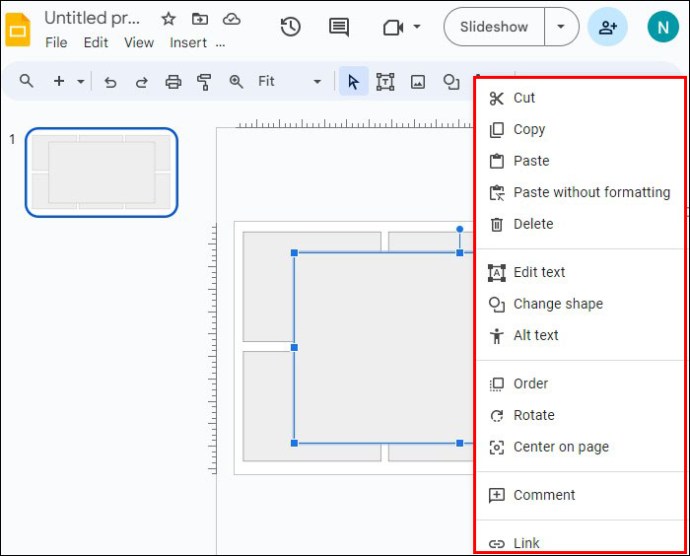
Task: Activate the paint format tool
Action: pyautogui.click(x=204, y=82)
